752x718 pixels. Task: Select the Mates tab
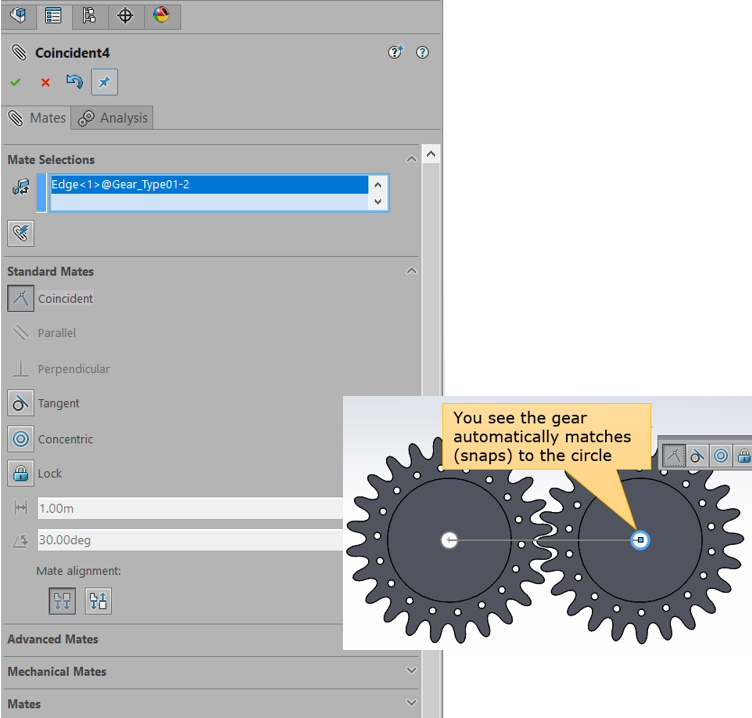point(36,118)
